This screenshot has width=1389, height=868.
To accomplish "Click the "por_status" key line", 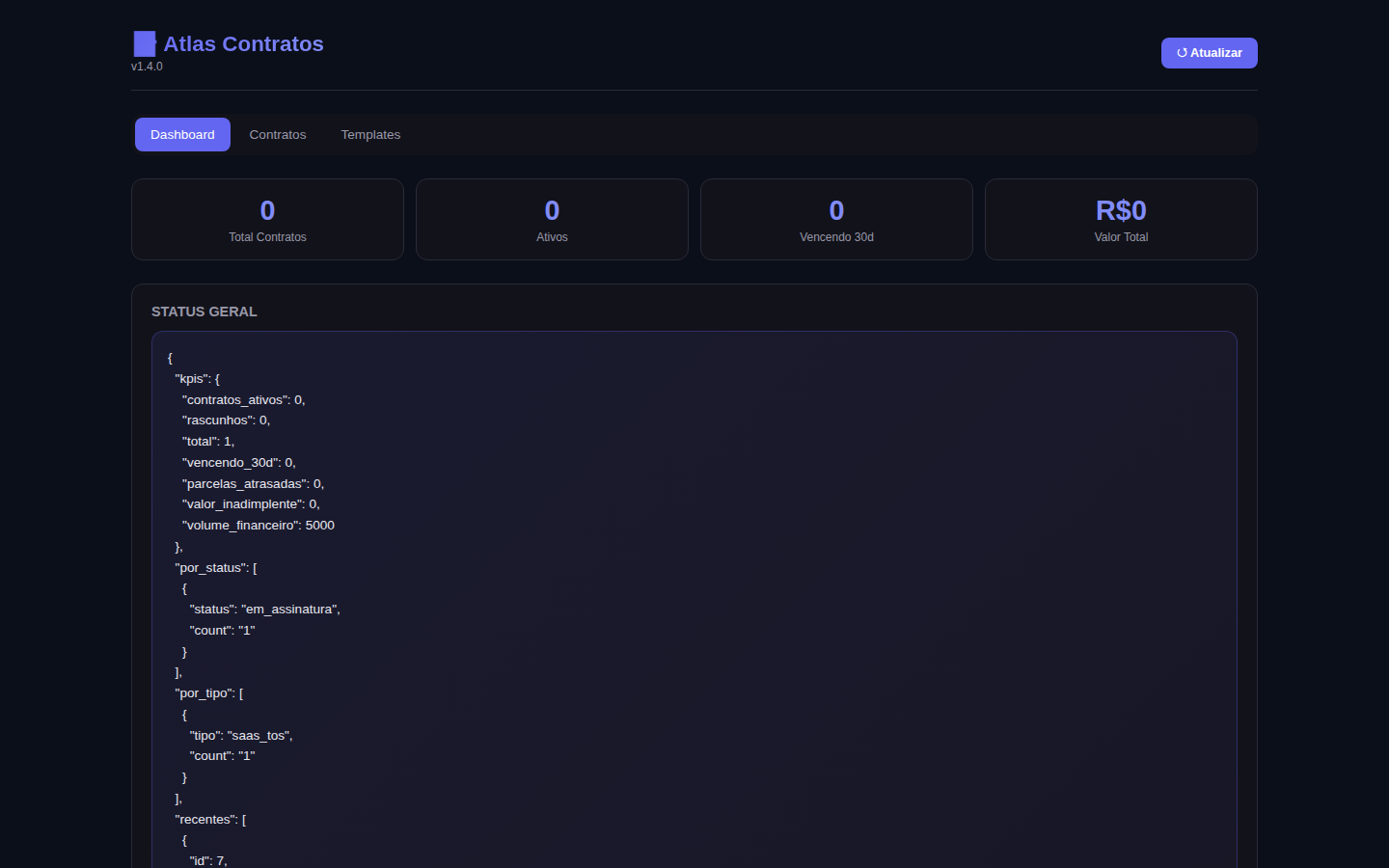I will pos(216,568).
